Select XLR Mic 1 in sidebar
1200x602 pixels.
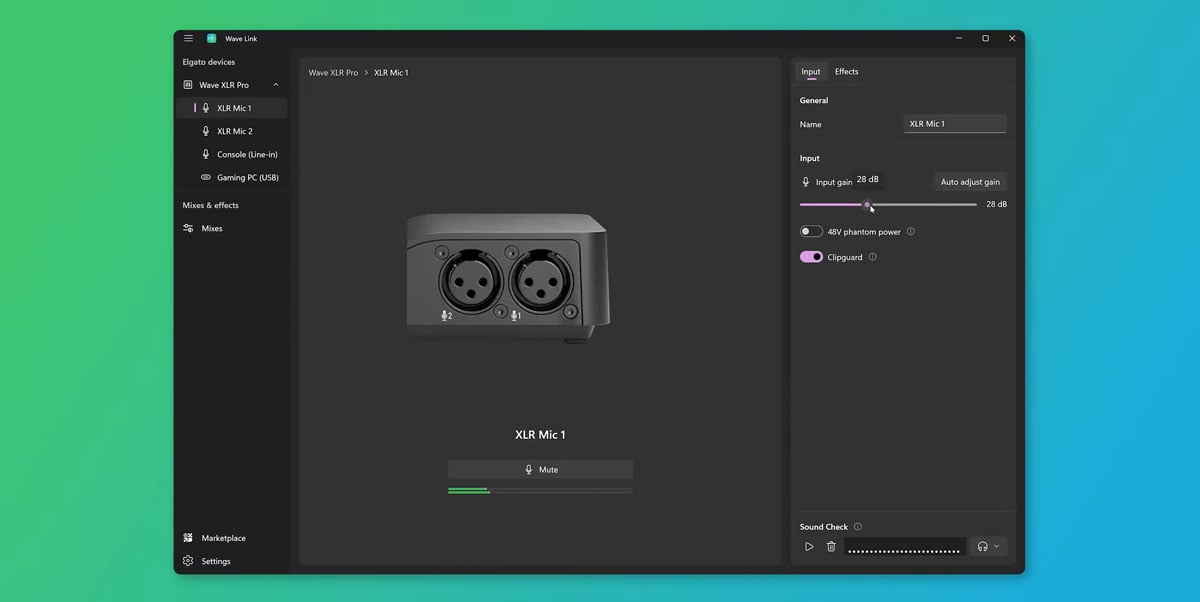tap(232, 108)
